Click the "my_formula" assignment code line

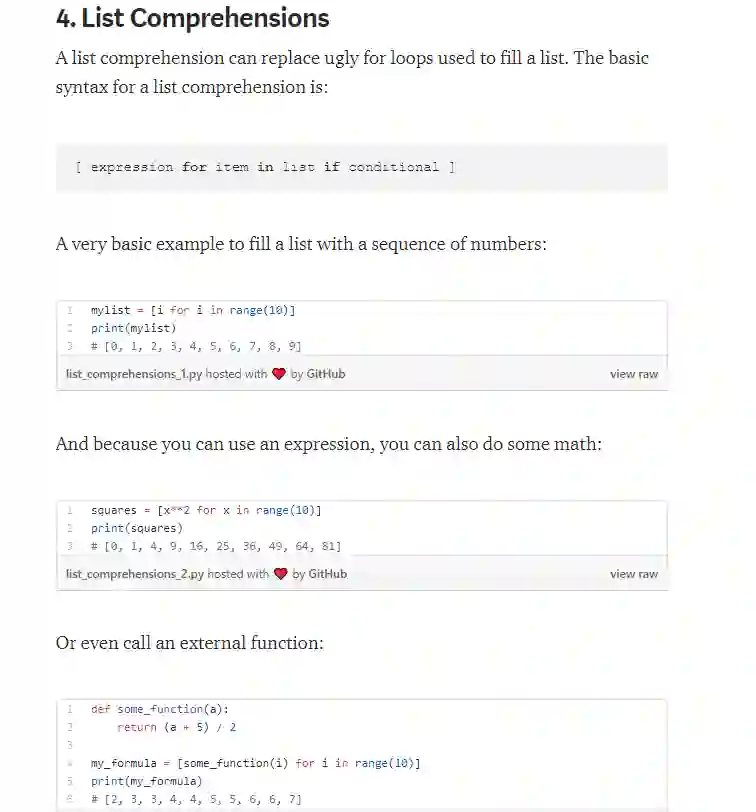(255, 763)
